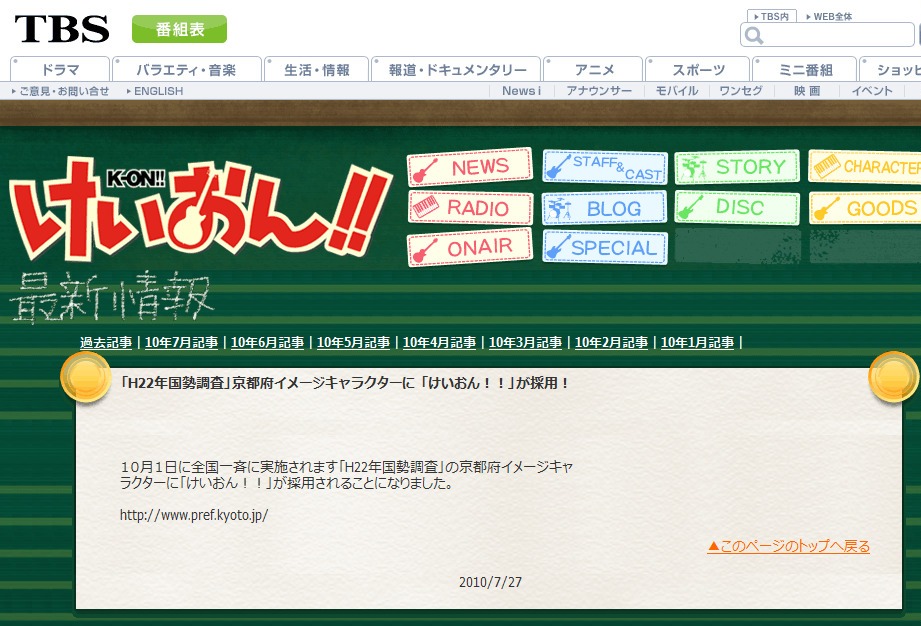
Task: Open the ONAIR guitar button
Action: pos(469,248)
